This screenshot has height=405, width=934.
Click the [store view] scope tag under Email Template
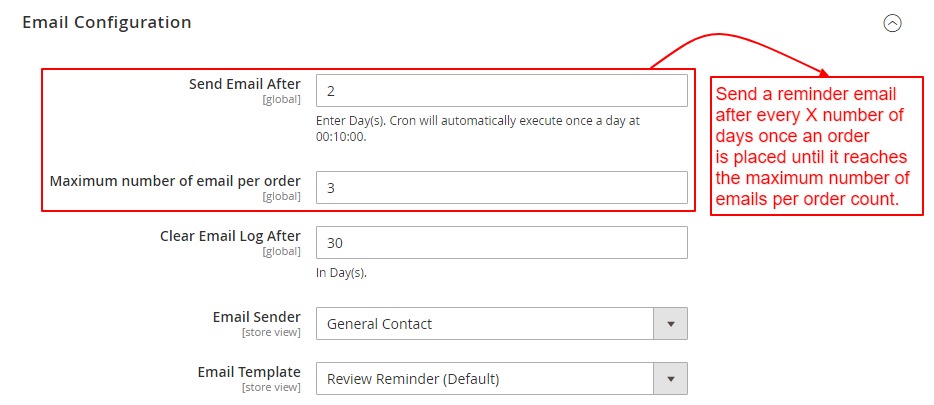[270, 387]
